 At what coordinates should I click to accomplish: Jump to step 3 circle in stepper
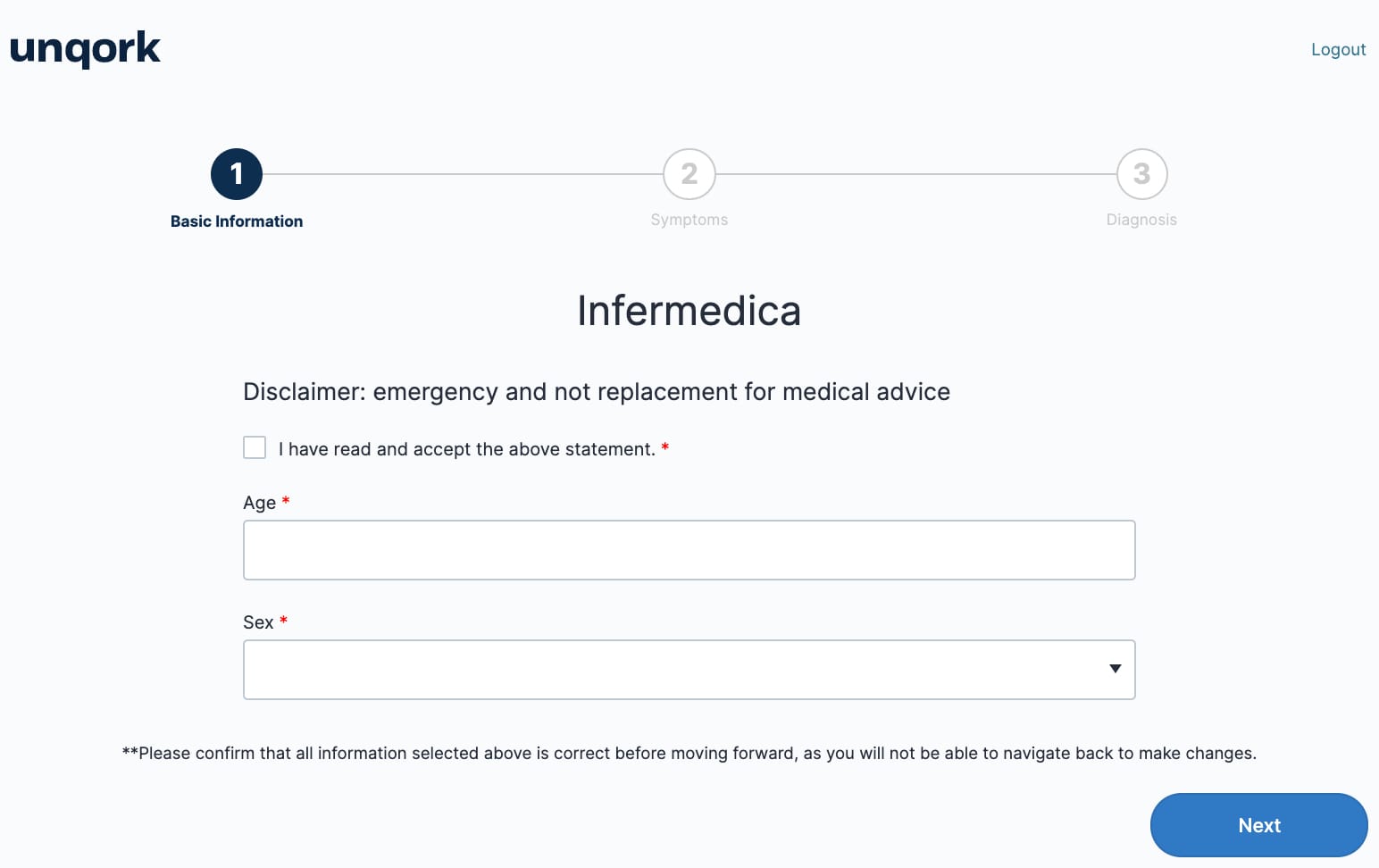(x=1141, y=174)
